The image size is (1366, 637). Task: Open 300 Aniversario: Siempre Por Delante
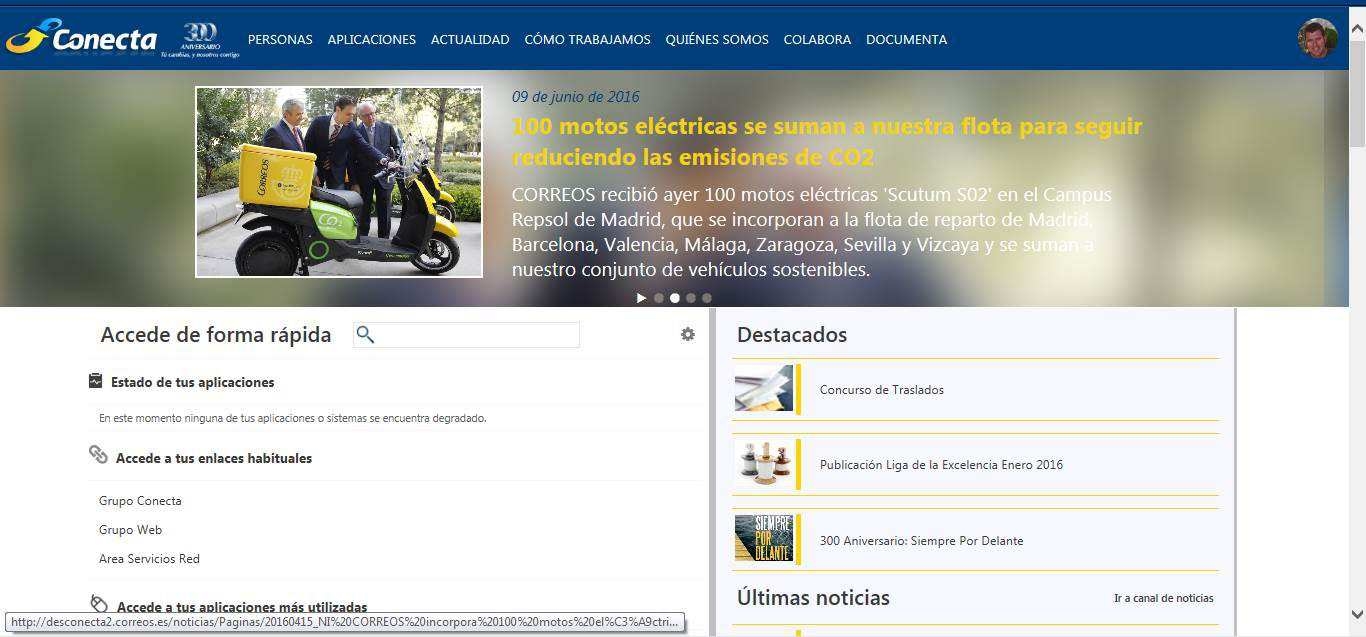pyautogui.click(x=921, y=541)
